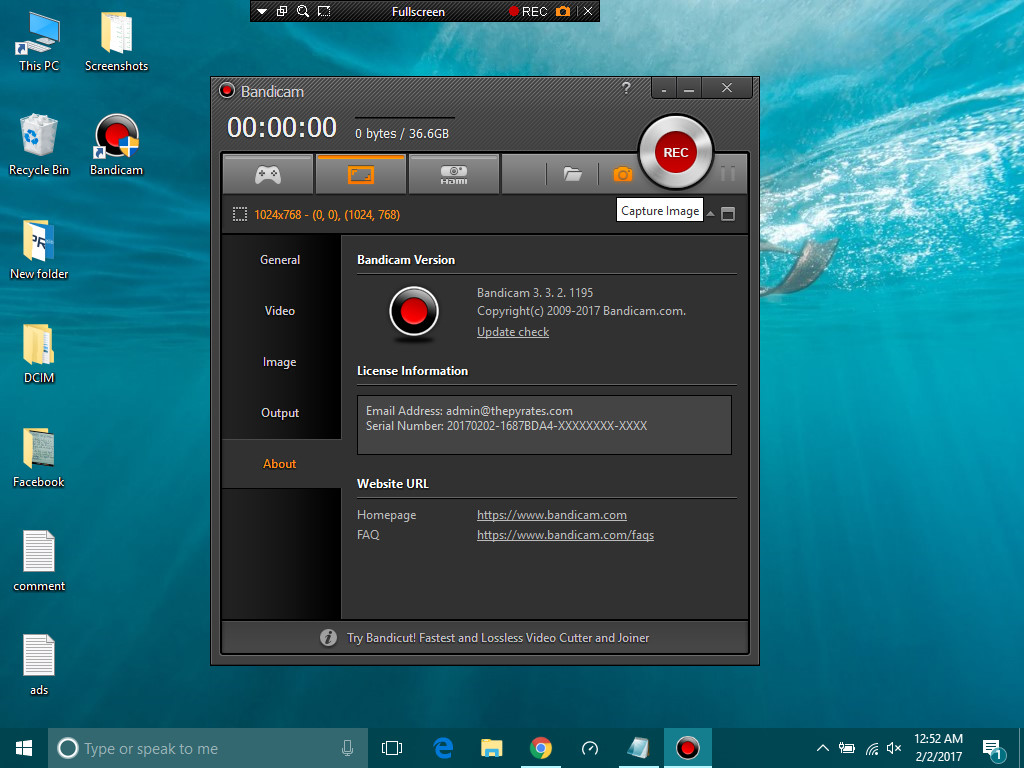Screen dimensions: 1024x768
Task: Select the About tab
Action: point(281,464)
